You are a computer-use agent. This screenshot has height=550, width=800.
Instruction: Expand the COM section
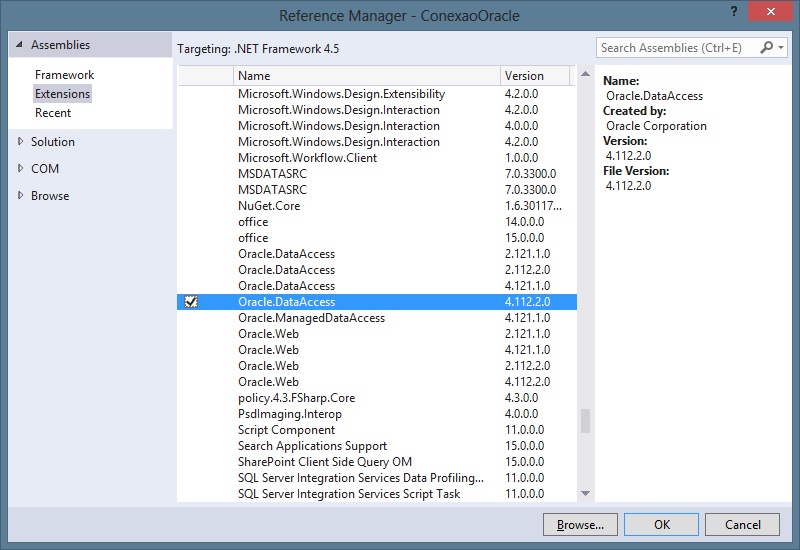click(x=20, y=169)
